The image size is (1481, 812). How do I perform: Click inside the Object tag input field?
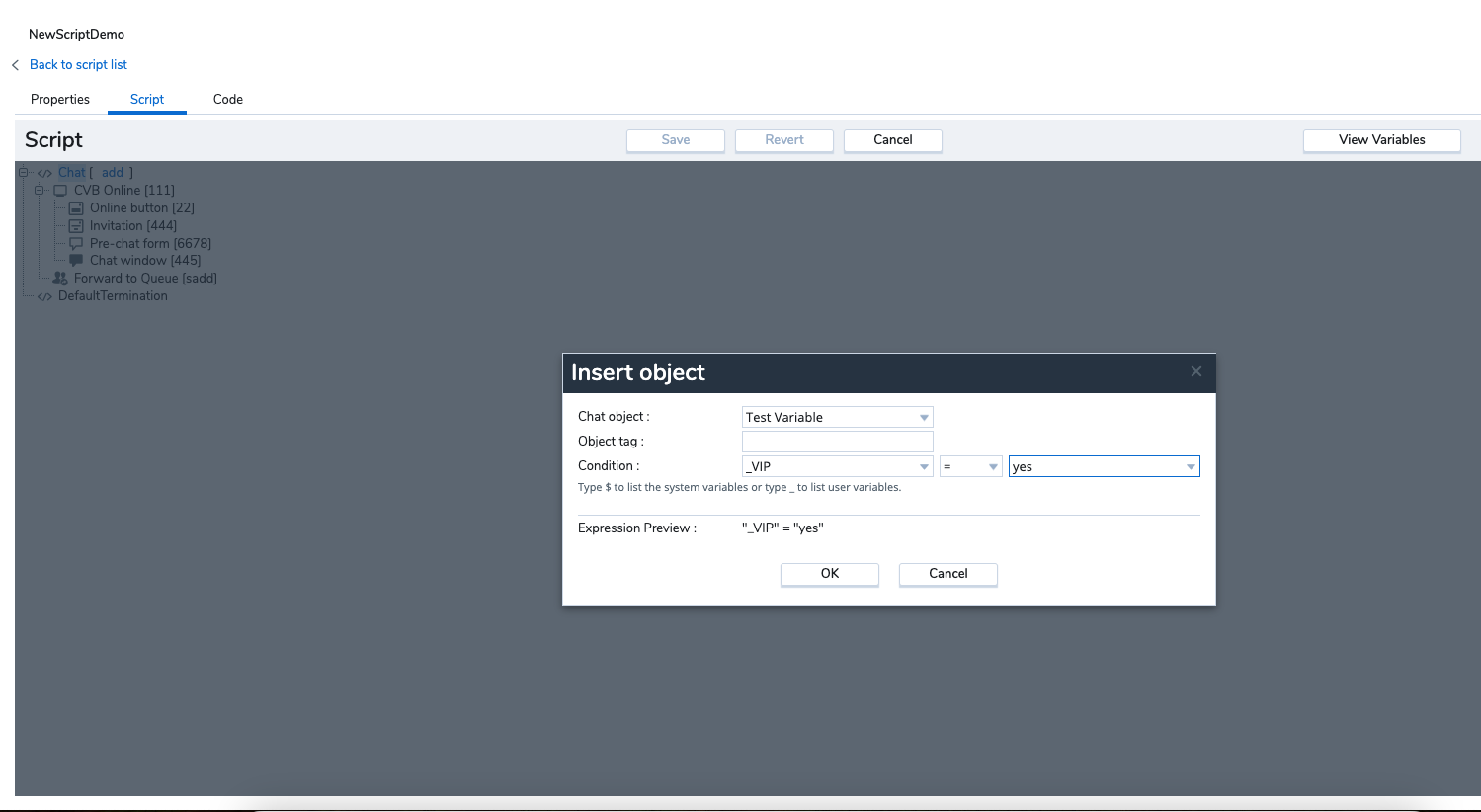837,441
